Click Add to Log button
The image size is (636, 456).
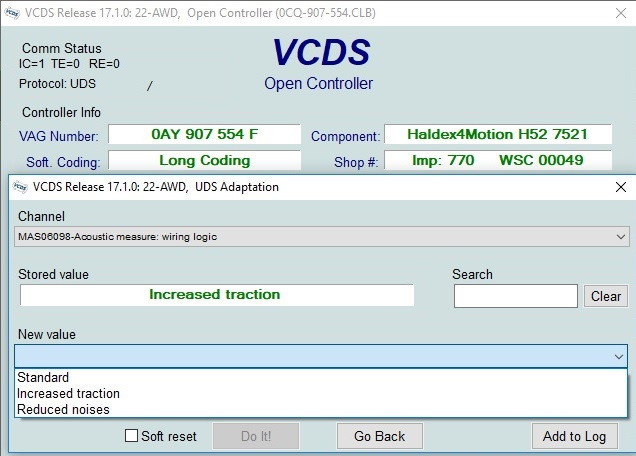(575, 436)
